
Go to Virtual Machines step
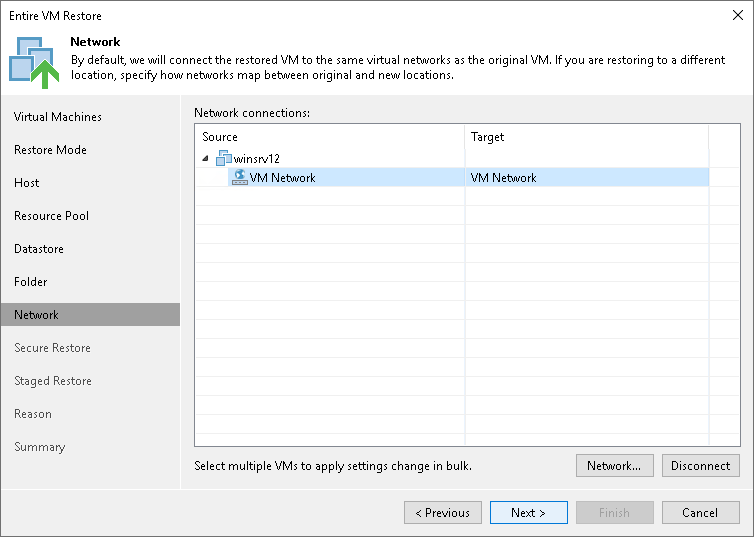pyautogui.click(x=58, y=117)
